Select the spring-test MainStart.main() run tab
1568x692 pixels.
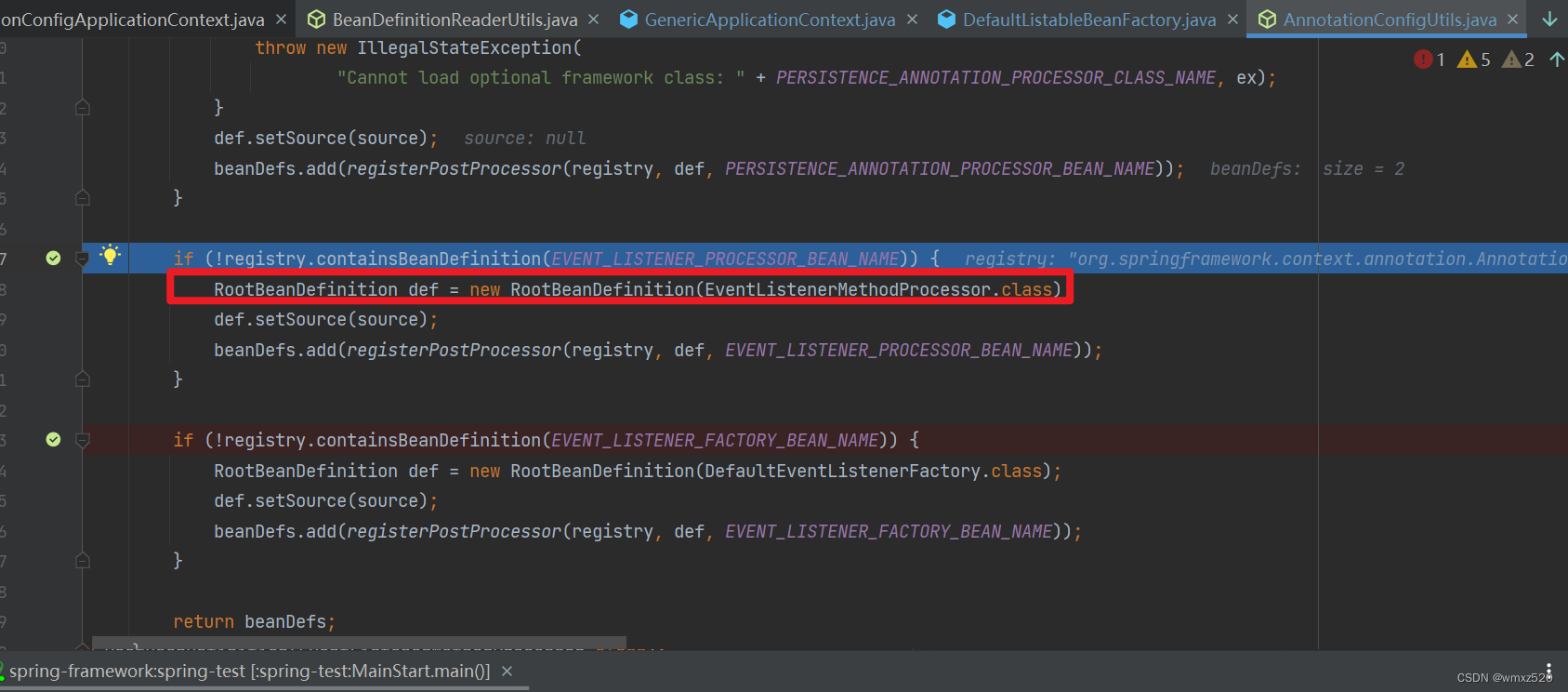249,672
